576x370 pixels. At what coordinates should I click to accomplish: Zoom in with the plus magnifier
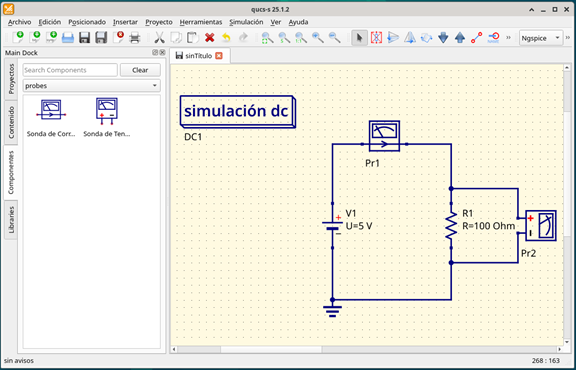click(317, 37)
